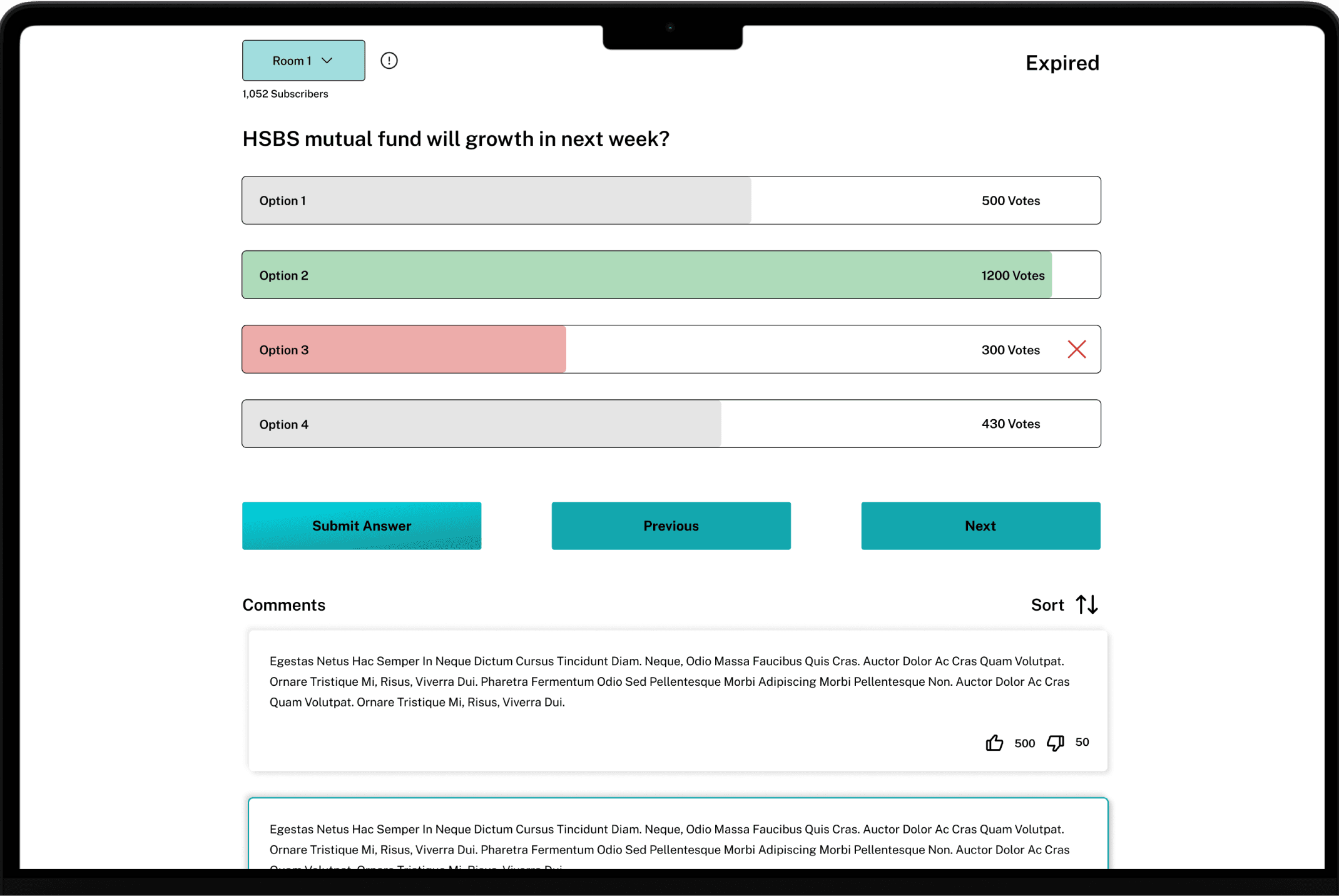Dislike the first comment with thumbs down
Viewport: 1339px width, 896px height.
pyautogui.click(x=1056, y=743)
